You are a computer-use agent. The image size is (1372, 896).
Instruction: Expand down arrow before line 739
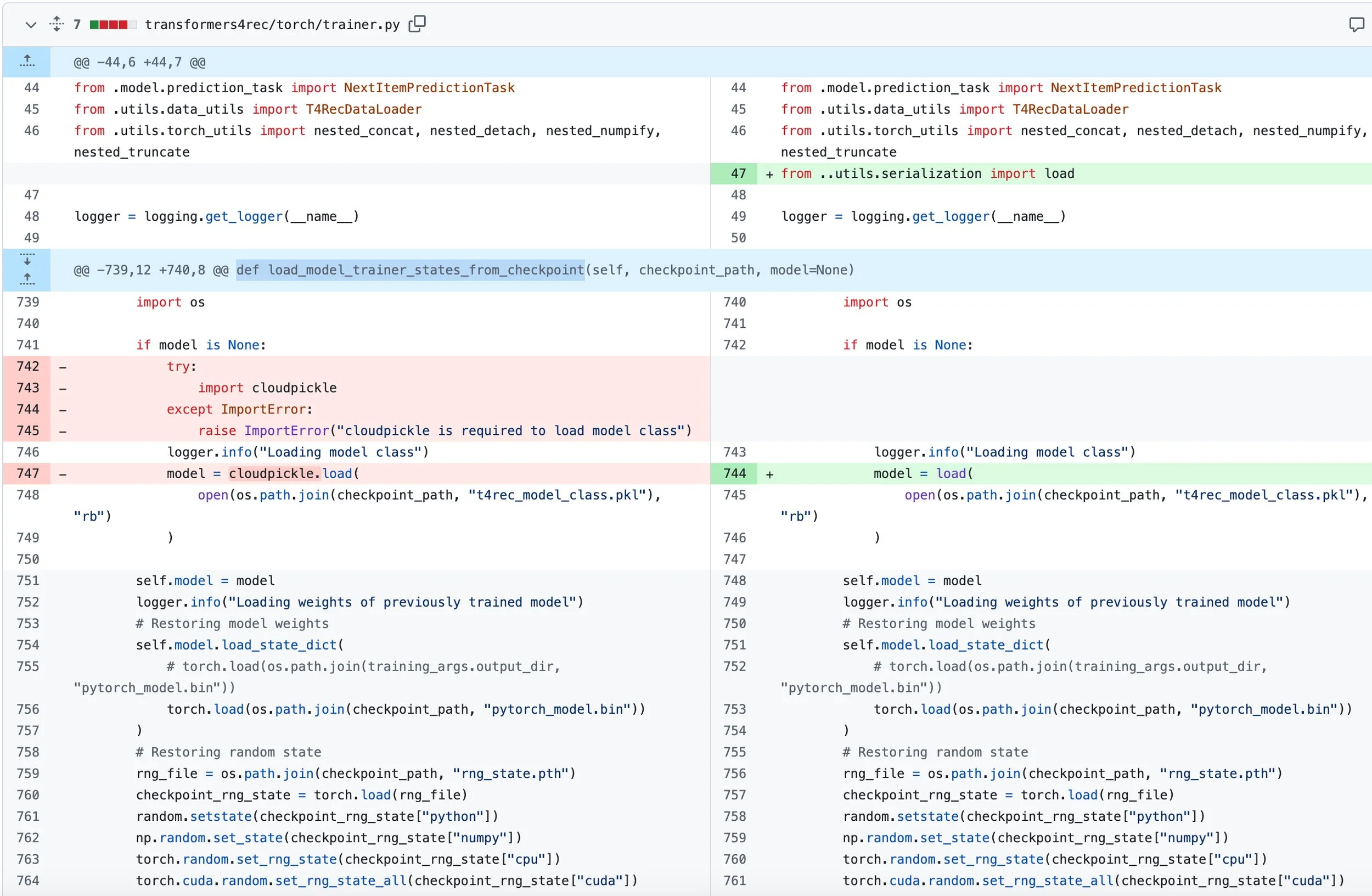26,259
